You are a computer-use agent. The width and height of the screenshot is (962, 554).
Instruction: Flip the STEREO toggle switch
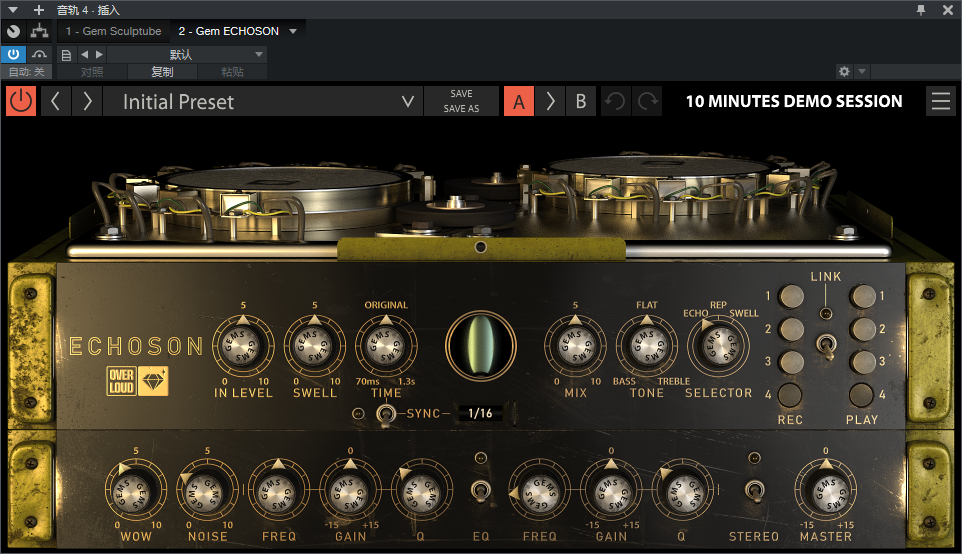tap(754, 490)
